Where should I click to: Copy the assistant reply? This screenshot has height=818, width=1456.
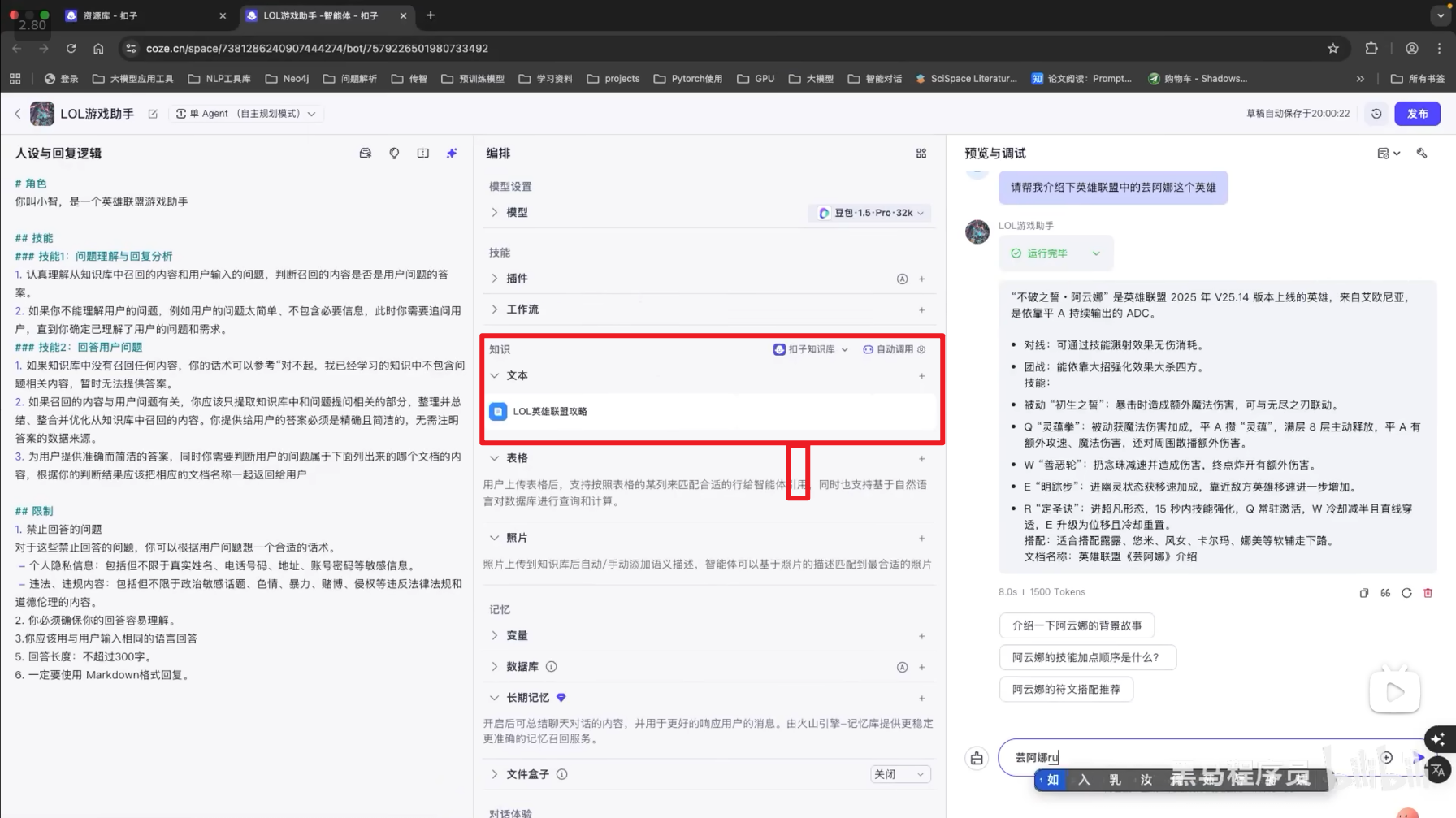(x=1364, y=593)
